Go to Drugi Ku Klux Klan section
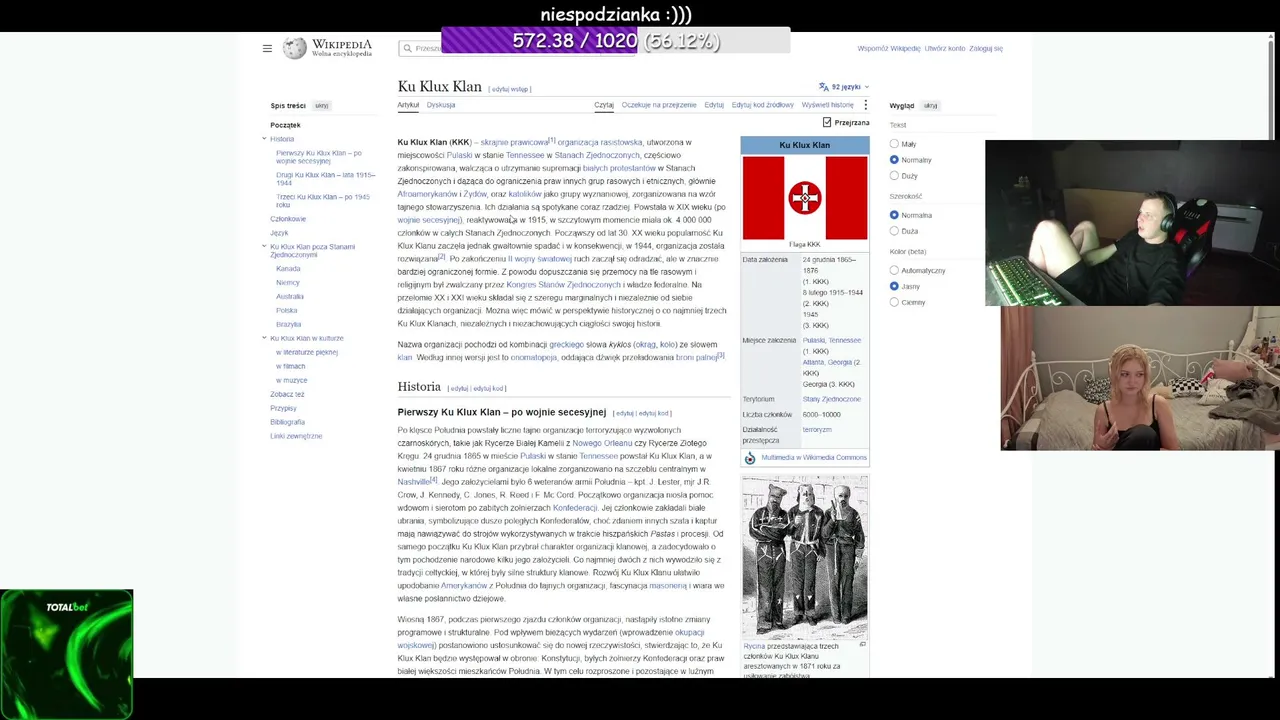This screenshot has height=720, width=1280. point(325,179)
